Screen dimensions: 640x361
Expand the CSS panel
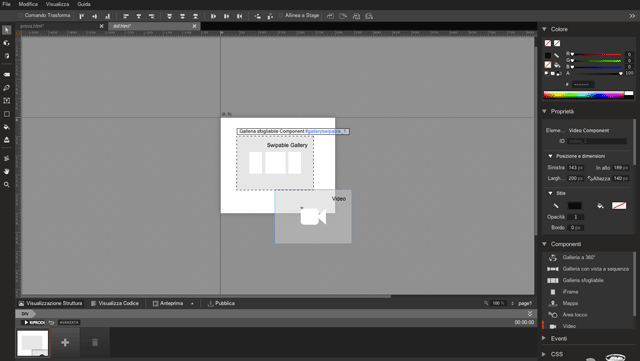click(x=544, y=354)
